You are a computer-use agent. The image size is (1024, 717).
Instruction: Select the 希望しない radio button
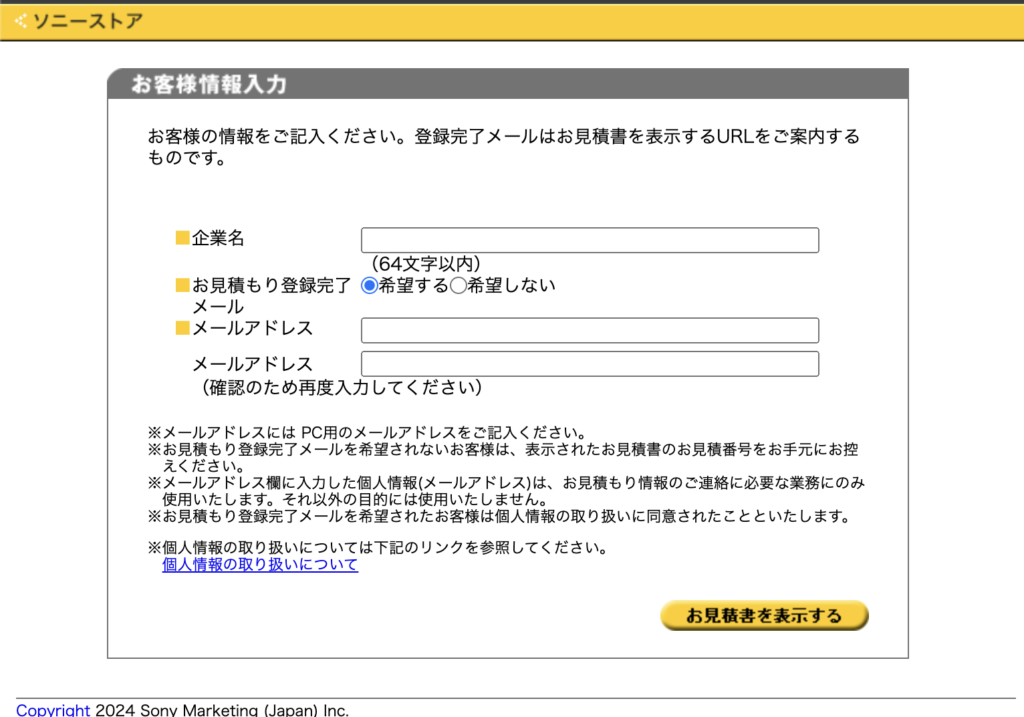pyautogui.click(x=458, y=286)
